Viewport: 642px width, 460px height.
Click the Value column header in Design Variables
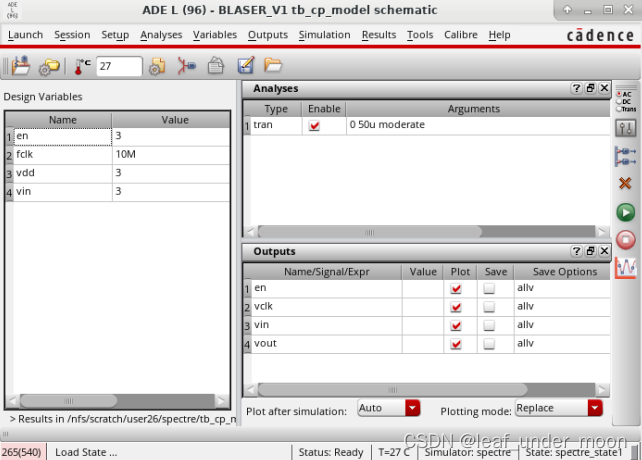[x=175, y=120]
